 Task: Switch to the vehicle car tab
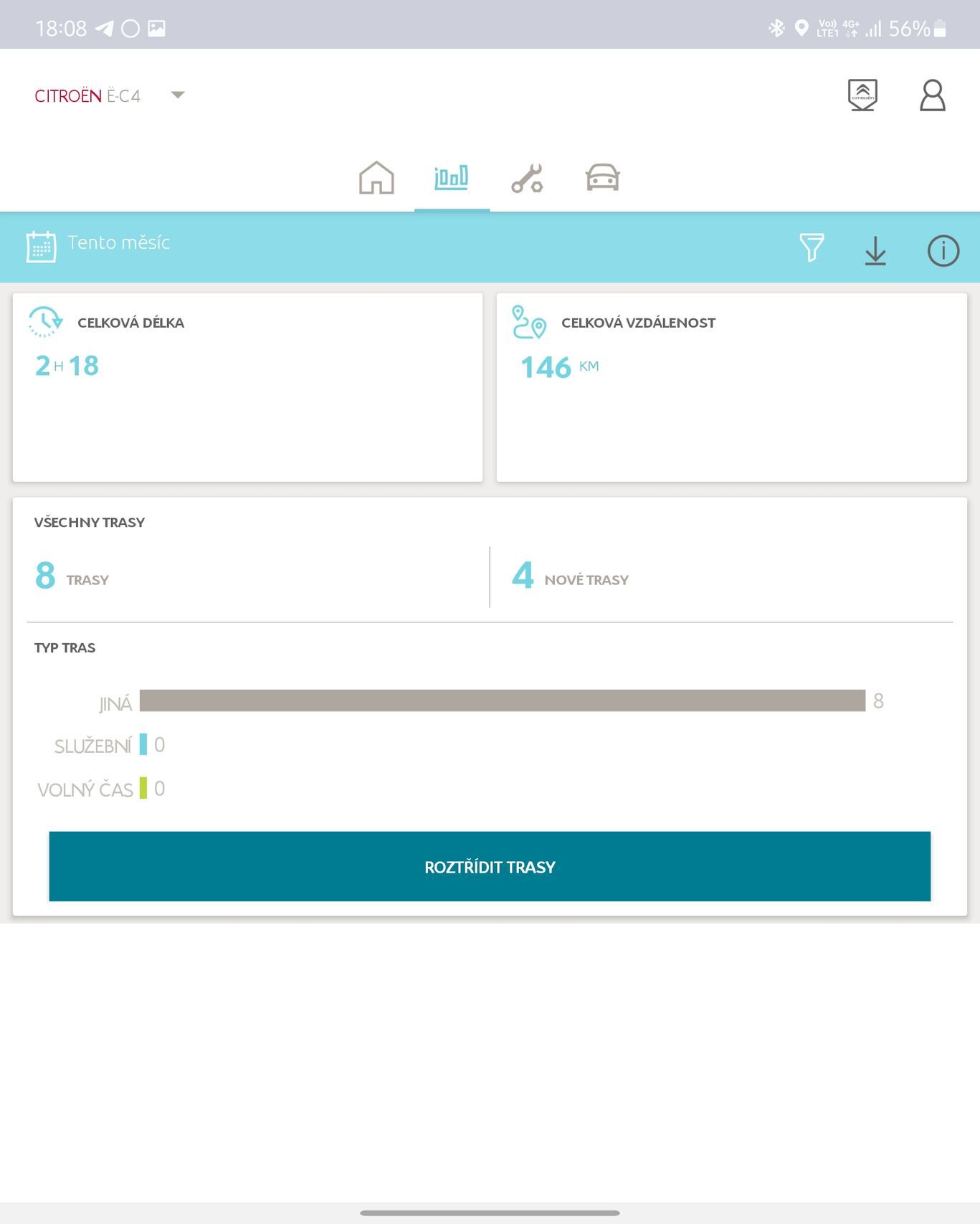point(602,178)
